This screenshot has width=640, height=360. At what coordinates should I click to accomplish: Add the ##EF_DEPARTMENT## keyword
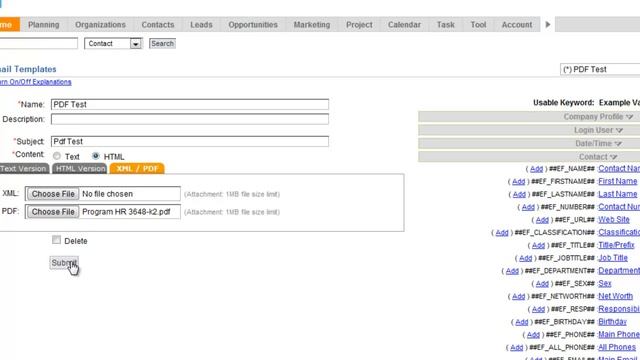512,271
